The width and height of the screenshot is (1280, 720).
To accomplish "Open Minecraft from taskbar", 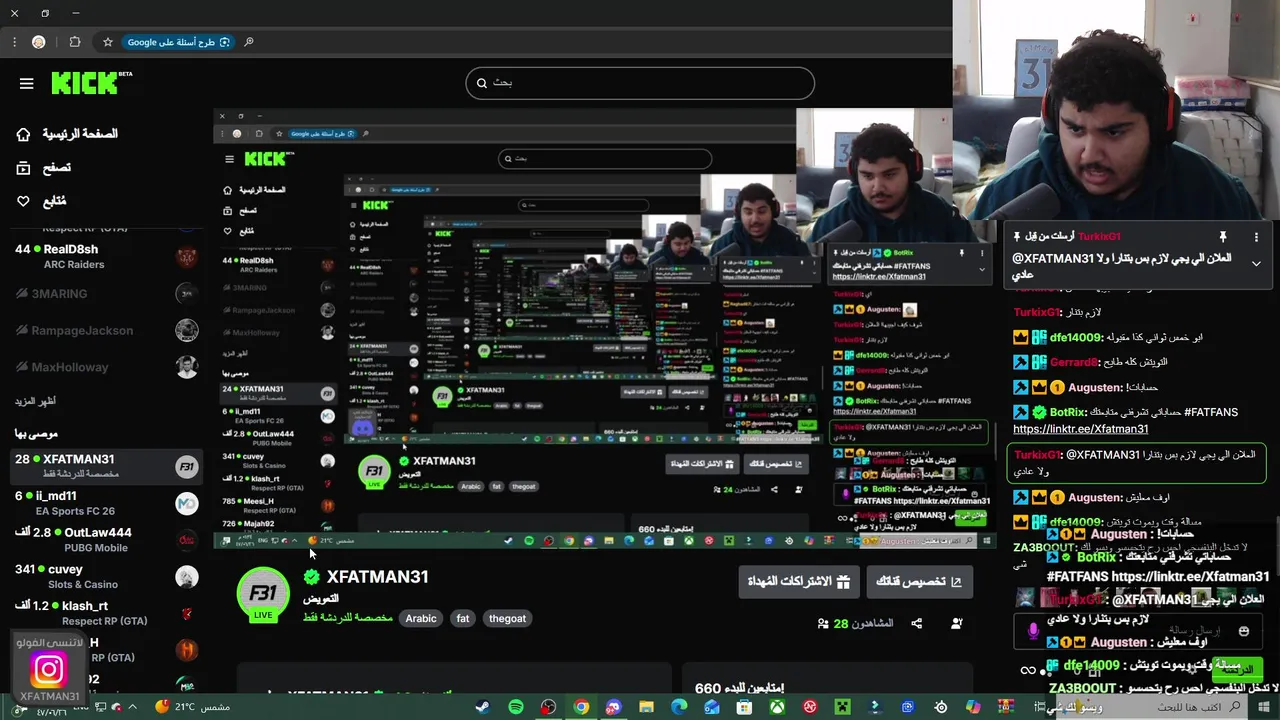I will pos(843,707).
